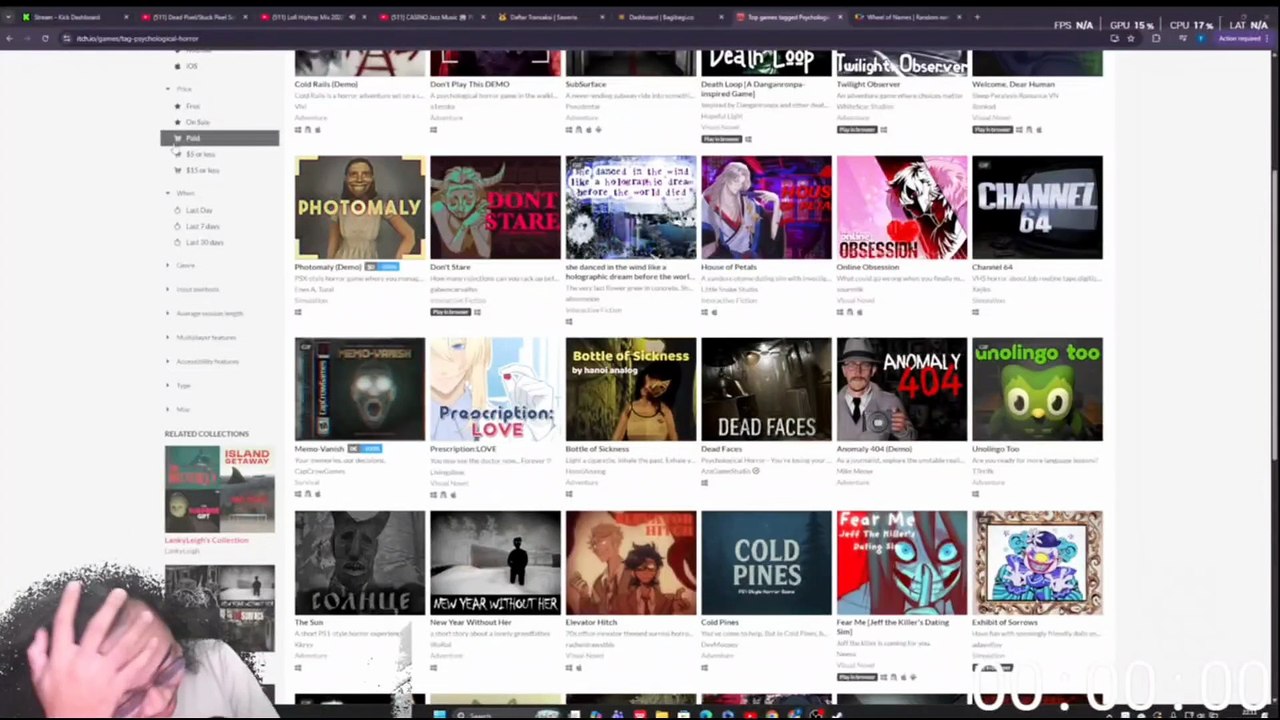Open the Online Obsession thumbnail

click(902, 207)
